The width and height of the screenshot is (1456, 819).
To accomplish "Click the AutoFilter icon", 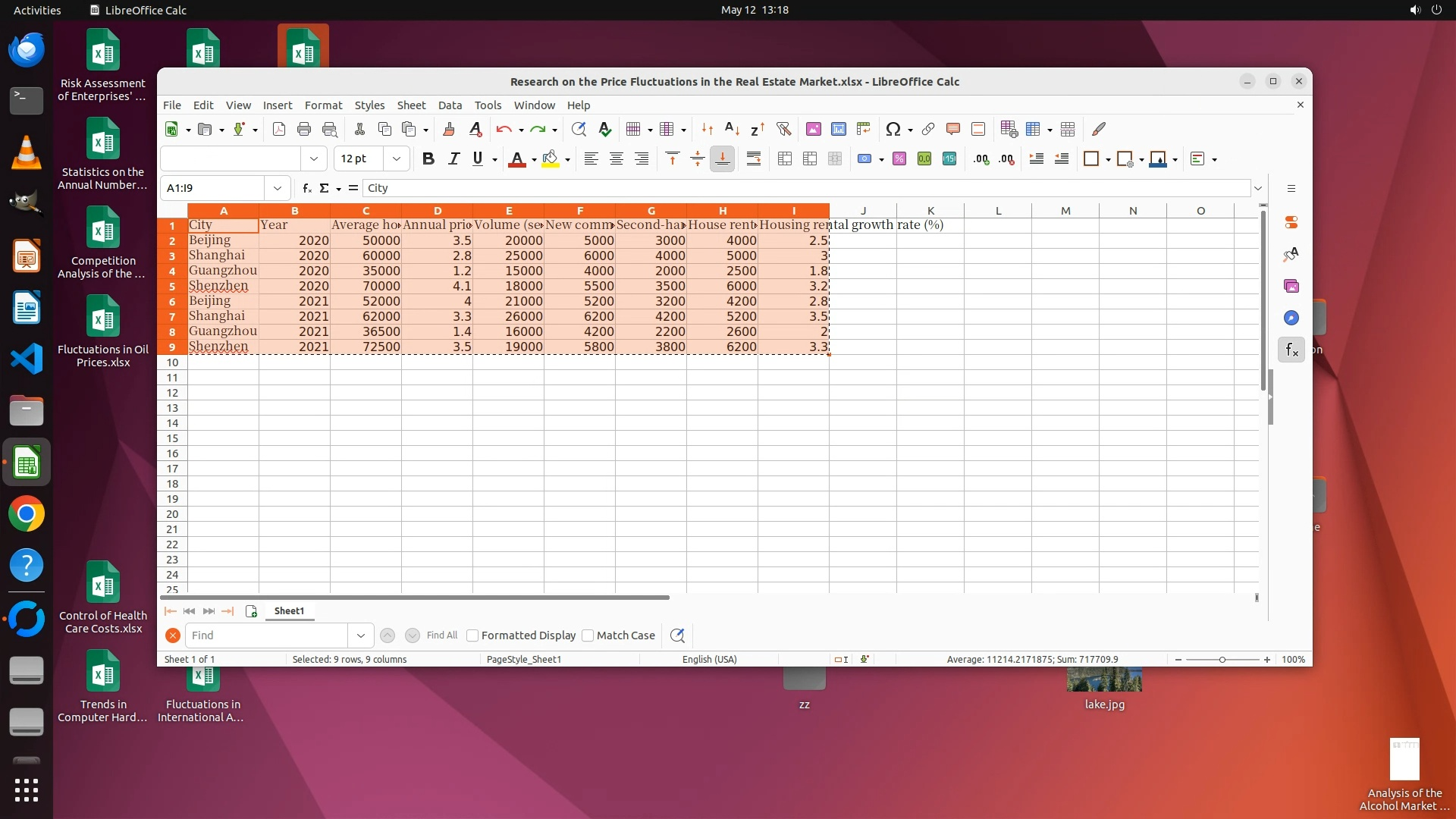I will [x=783, y=129].
